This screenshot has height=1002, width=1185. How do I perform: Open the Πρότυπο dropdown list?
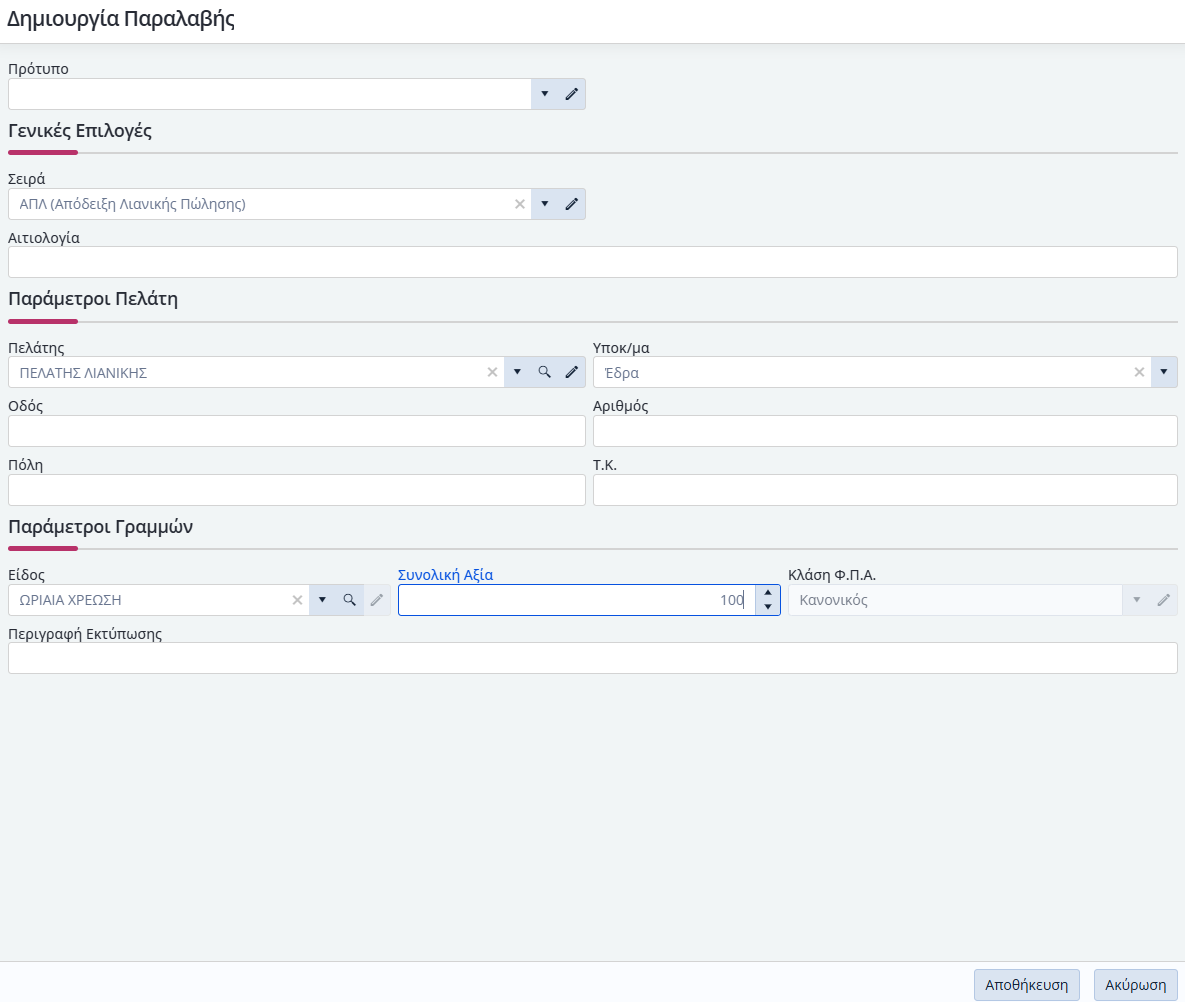tap(544, 94)
